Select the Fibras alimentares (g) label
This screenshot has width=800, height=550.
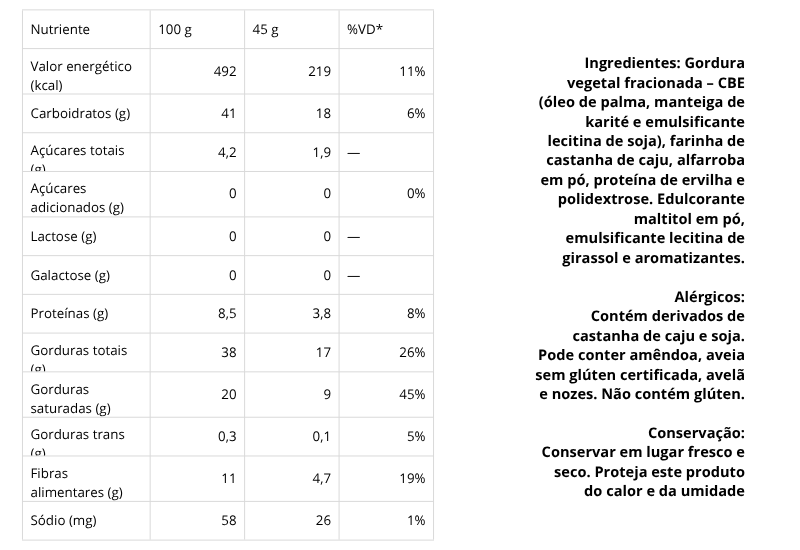tap(77, 482)
